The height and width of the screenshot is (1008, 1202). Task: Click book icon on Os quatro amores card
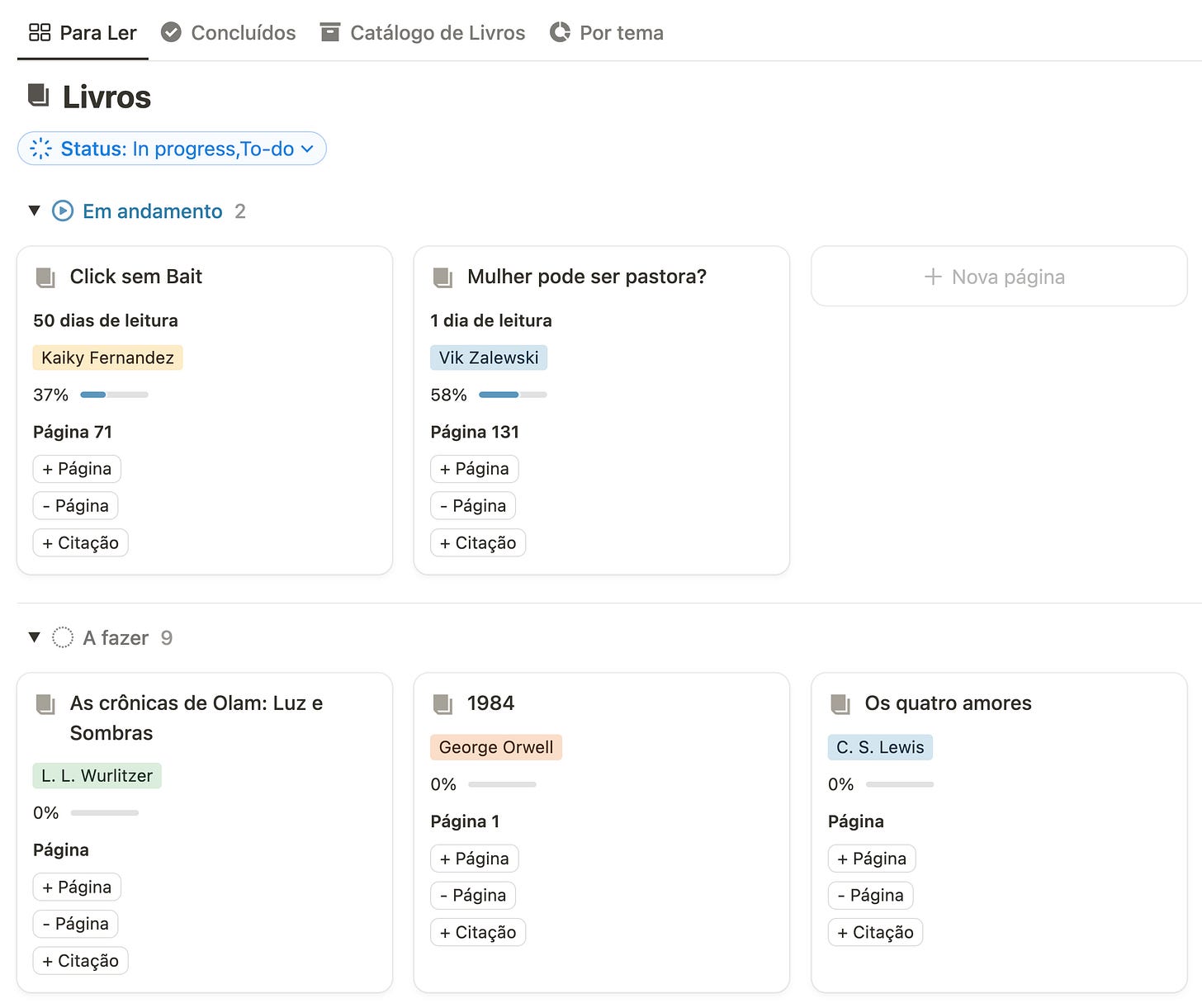[840, 704]
